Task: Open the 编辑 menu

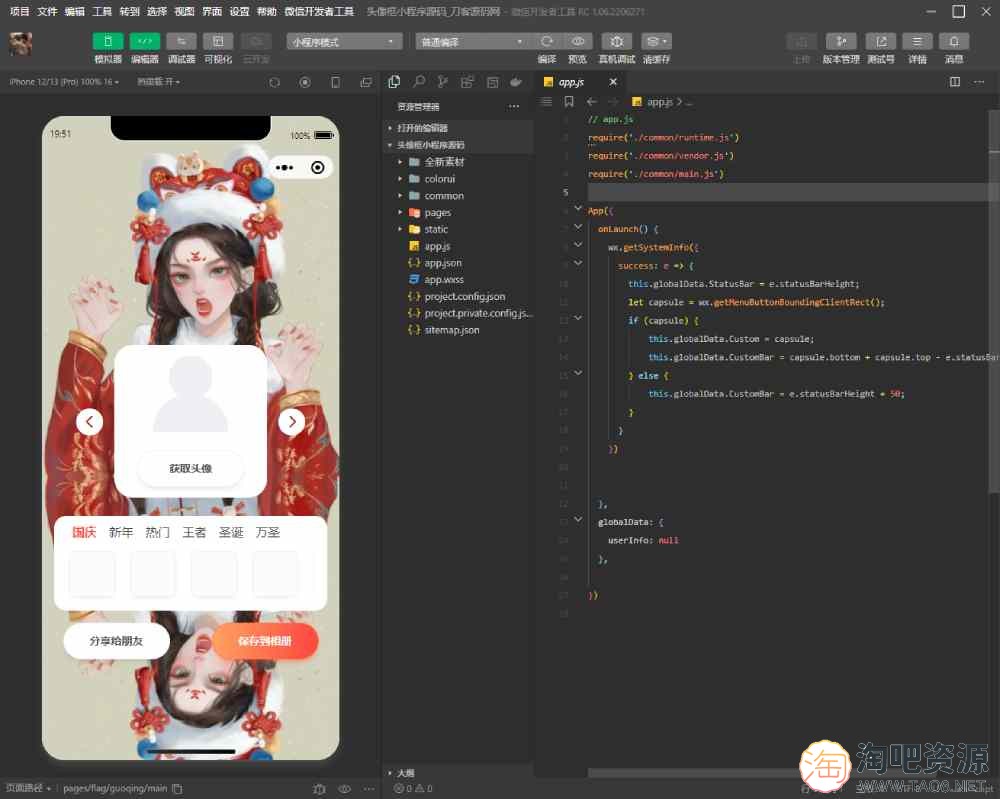Action: tap(75, 11)
